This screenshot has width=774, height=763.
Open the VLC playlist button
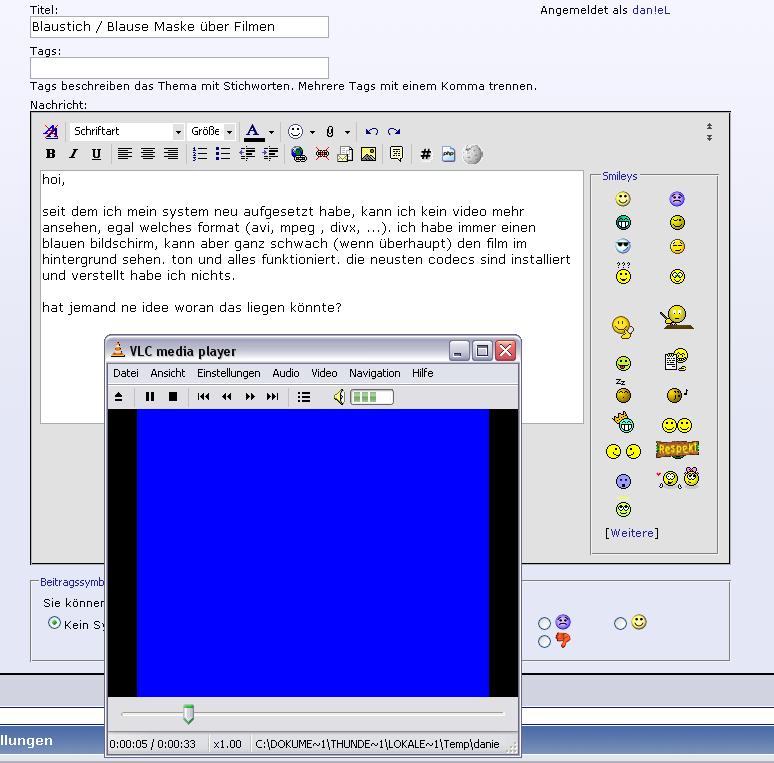[304, 397]
